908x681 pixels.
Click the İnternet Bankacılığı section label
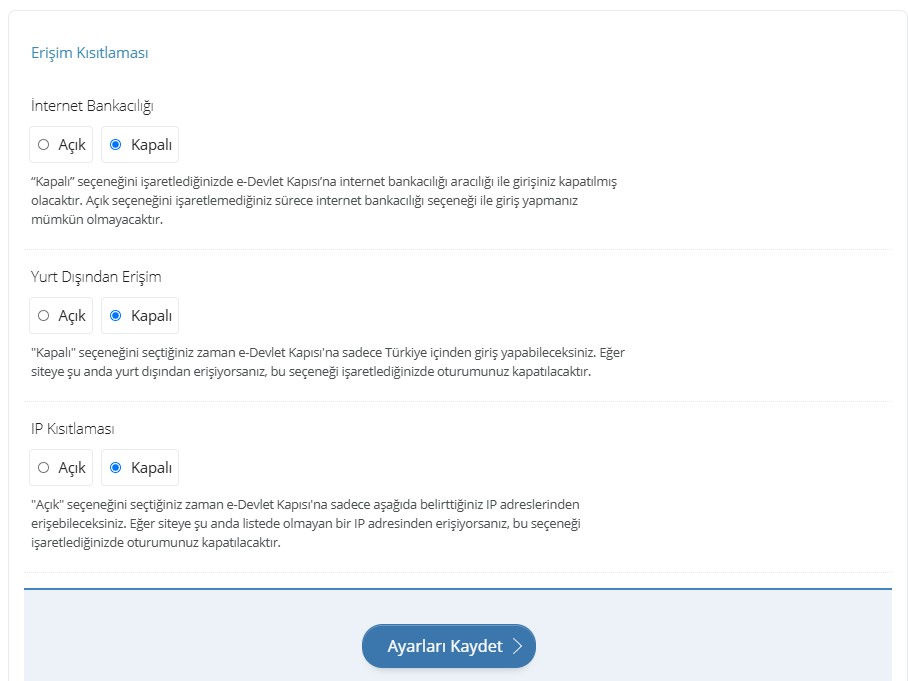click(x=92, y=106)
